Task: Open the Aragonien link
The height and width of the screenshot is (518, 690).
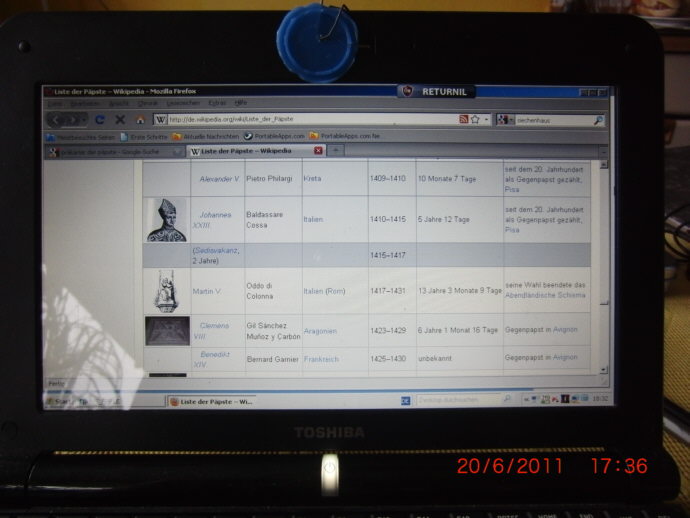Action: 319,331
